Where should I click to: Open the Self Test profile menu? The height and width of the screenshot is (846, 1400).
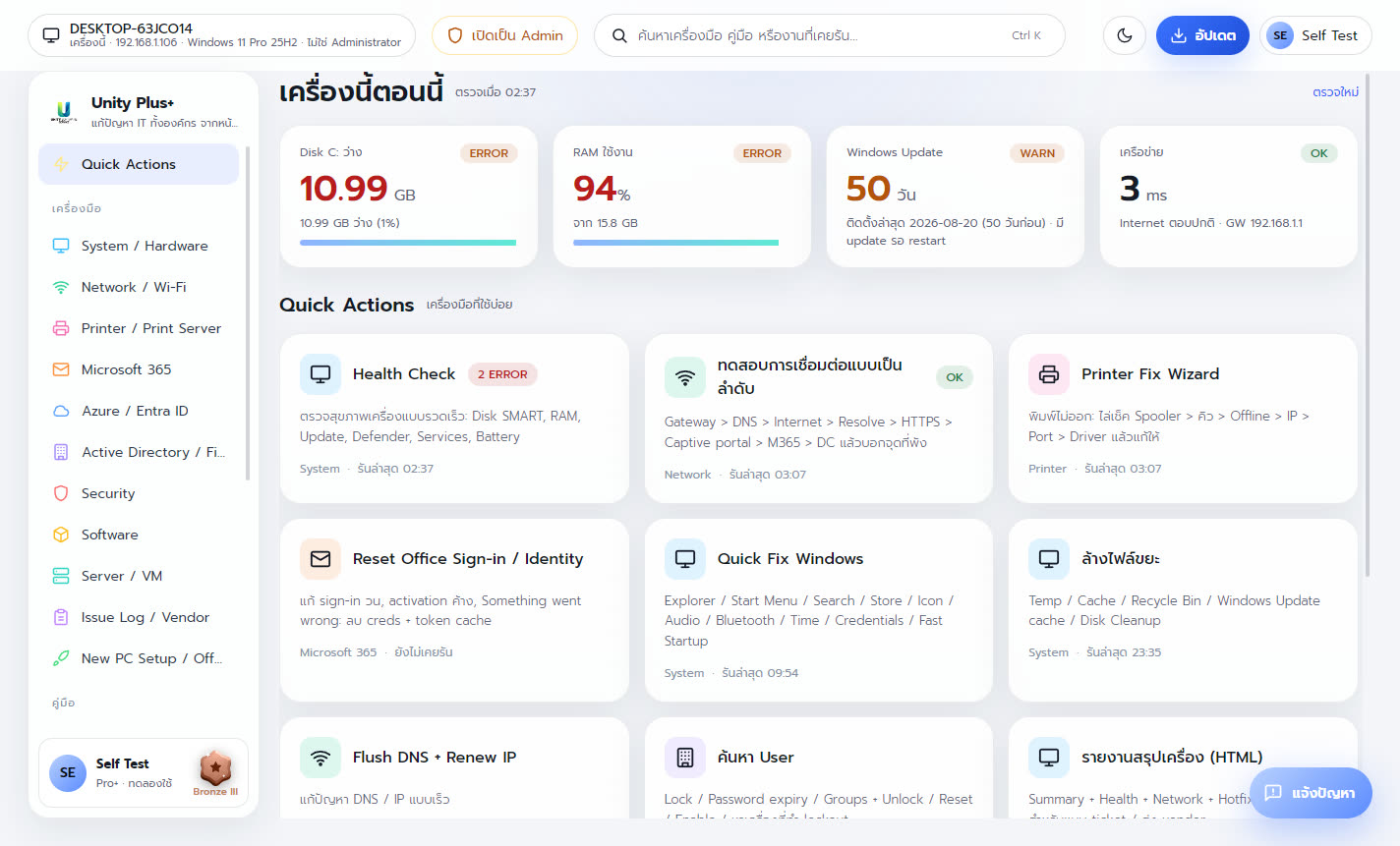1315,35
